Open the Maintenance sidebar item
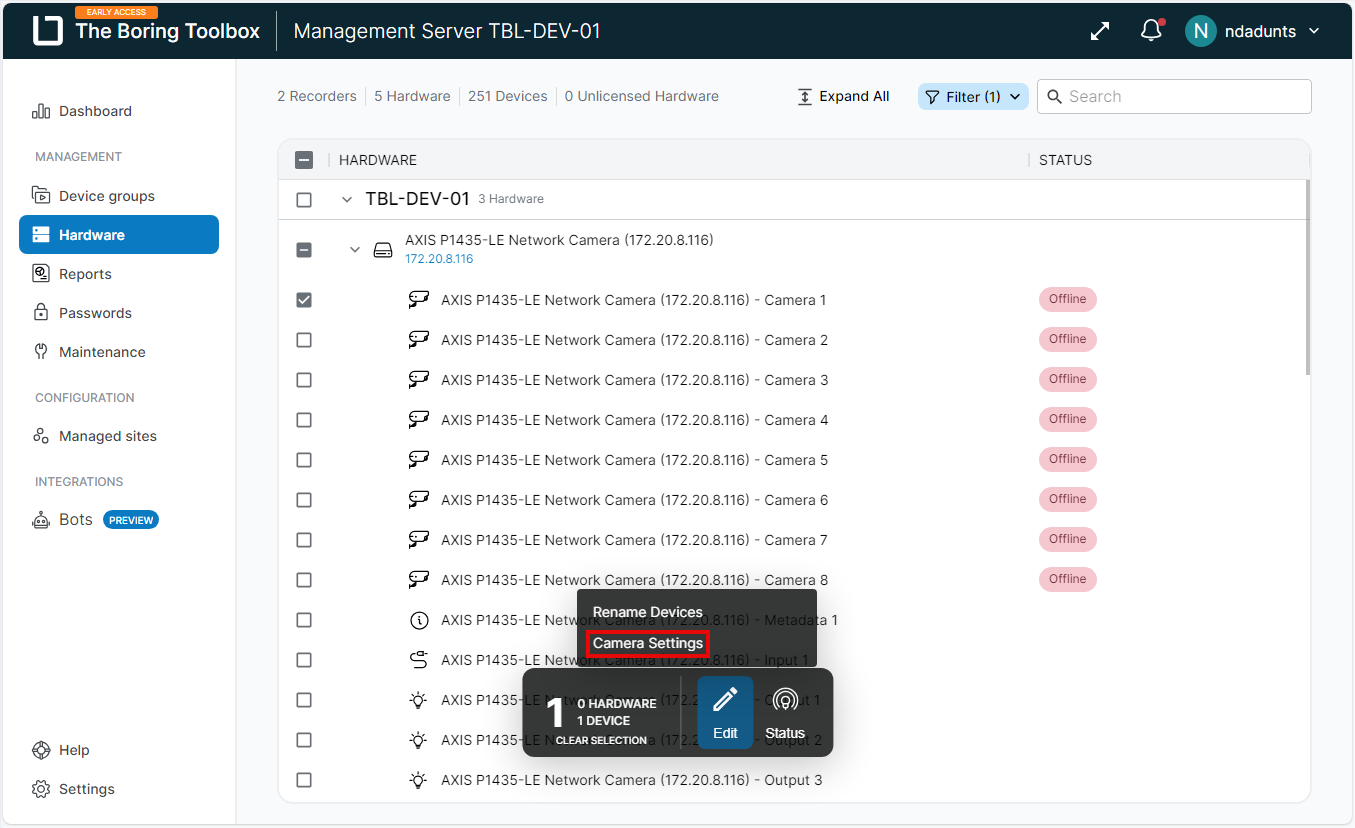 [x=102, y=352]
